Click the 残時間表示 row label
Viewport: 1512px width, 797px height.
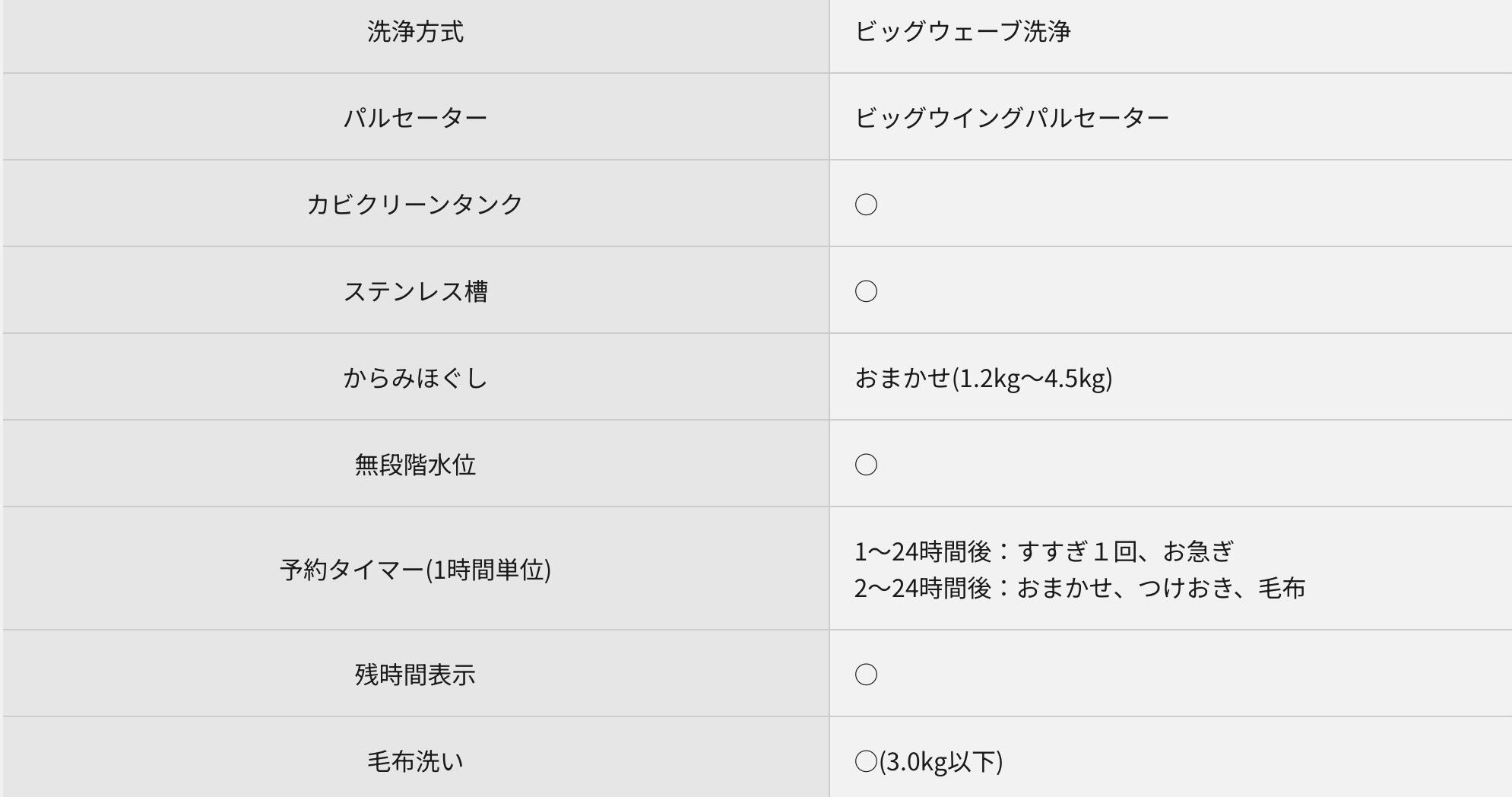click(x=415, y=675)
